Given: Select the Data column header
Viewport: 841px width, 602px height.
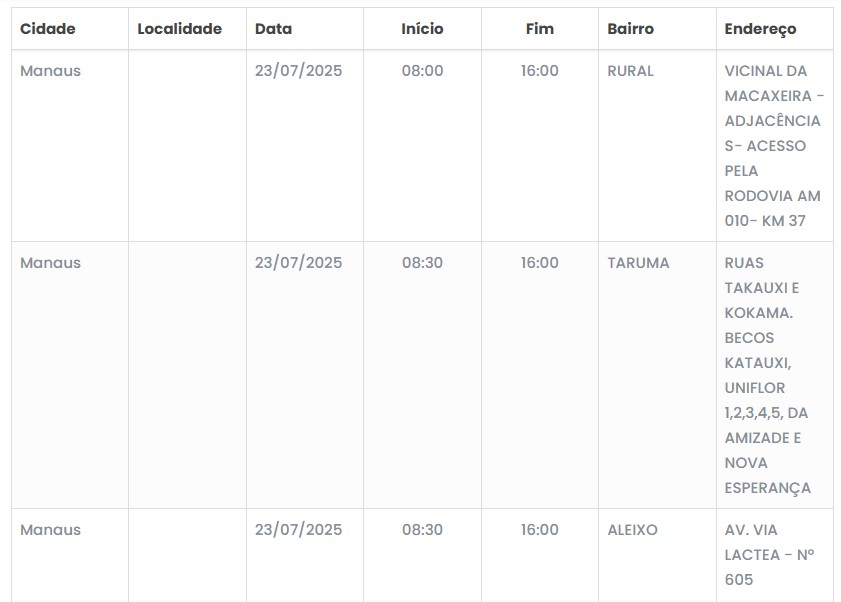Looking at the screenshot, I should tap(273, 29).
